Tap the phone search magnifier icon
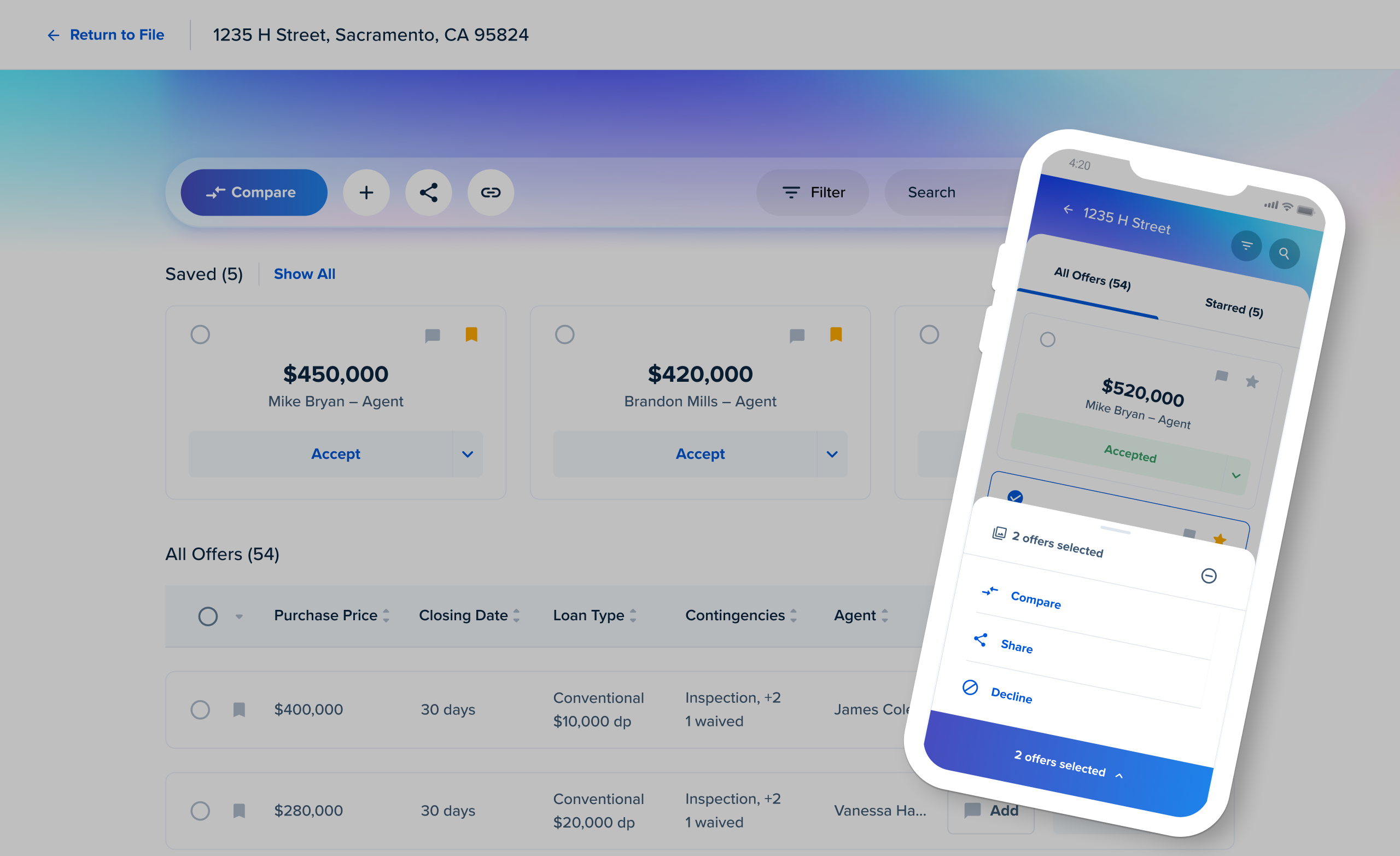 (1284, 253)
